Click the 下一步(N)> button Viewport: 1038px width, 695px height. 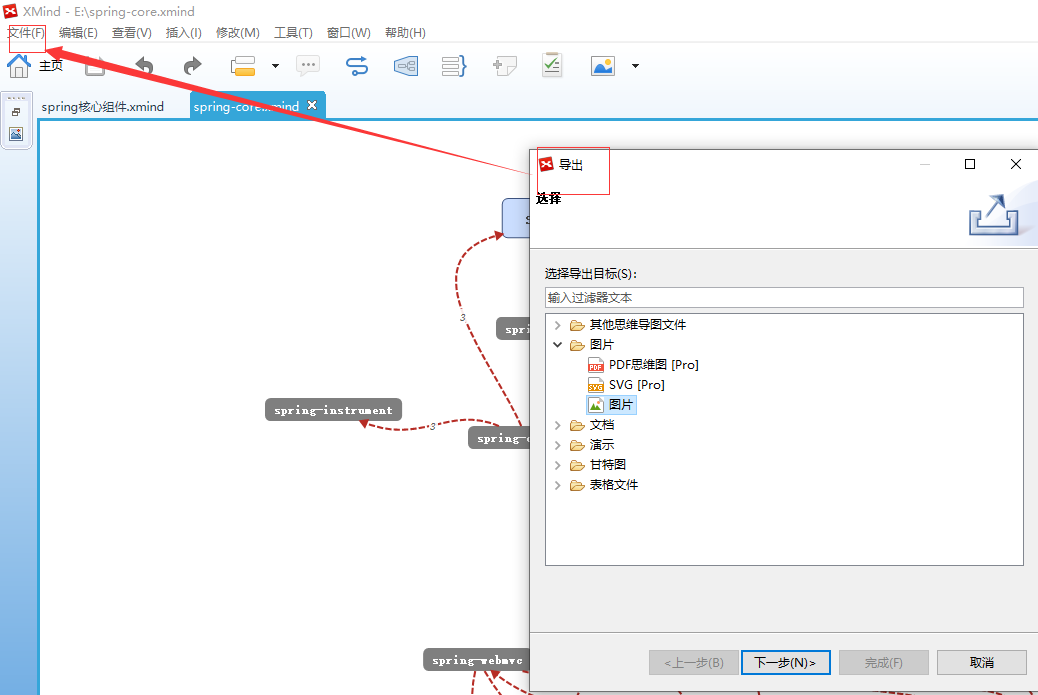pos(785,662)
